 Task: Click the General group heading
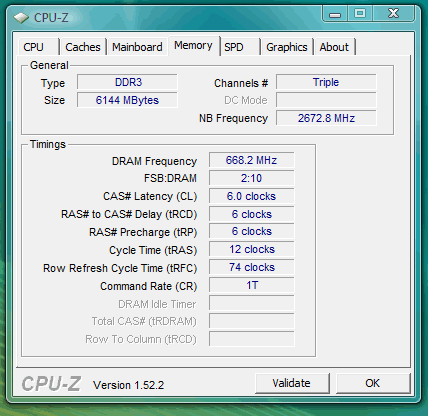click(x=49, y=65)
